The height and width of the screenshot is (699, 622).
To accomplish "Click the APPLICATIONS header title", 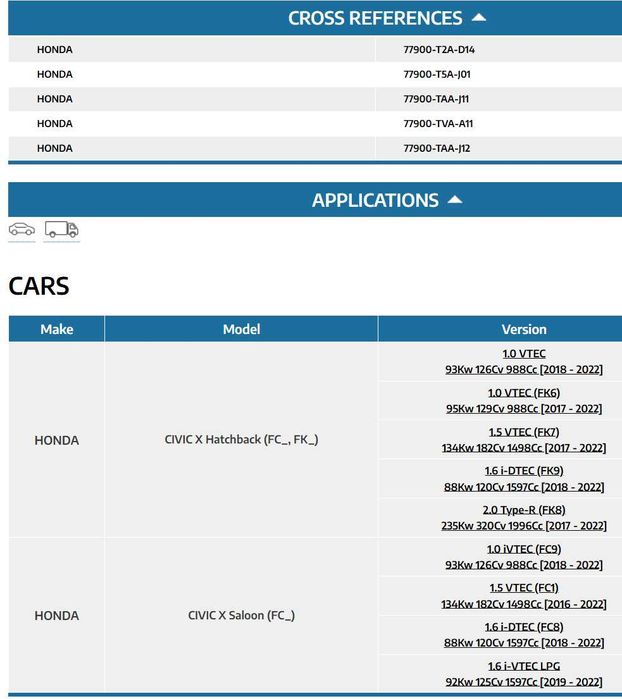I will click(x=375, y=200).
